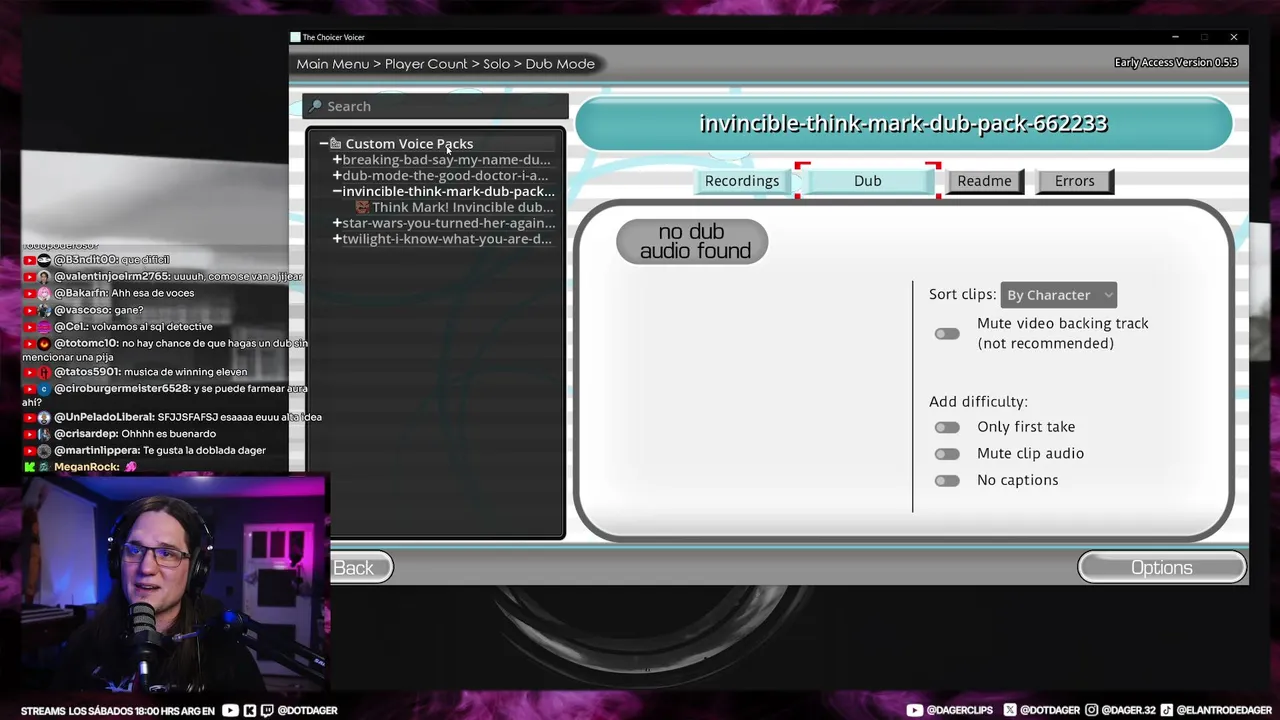
Task: Click the avatar of @Bakarfn in chat
Action: 45,293
